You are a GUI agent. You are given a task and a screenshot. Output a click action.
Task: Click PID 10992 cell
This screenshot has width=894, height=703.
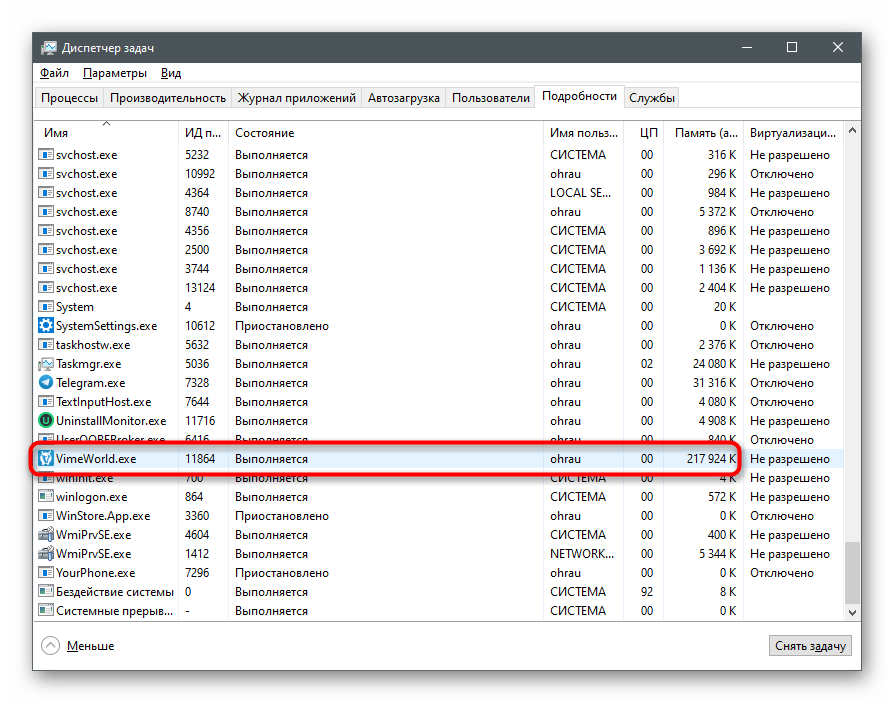200,173
